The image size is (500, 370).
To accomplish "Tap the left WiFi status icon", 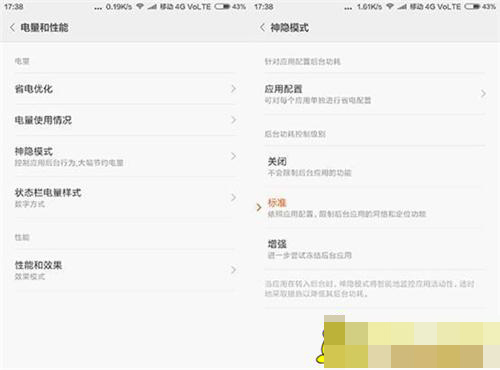I will (140, 7).
